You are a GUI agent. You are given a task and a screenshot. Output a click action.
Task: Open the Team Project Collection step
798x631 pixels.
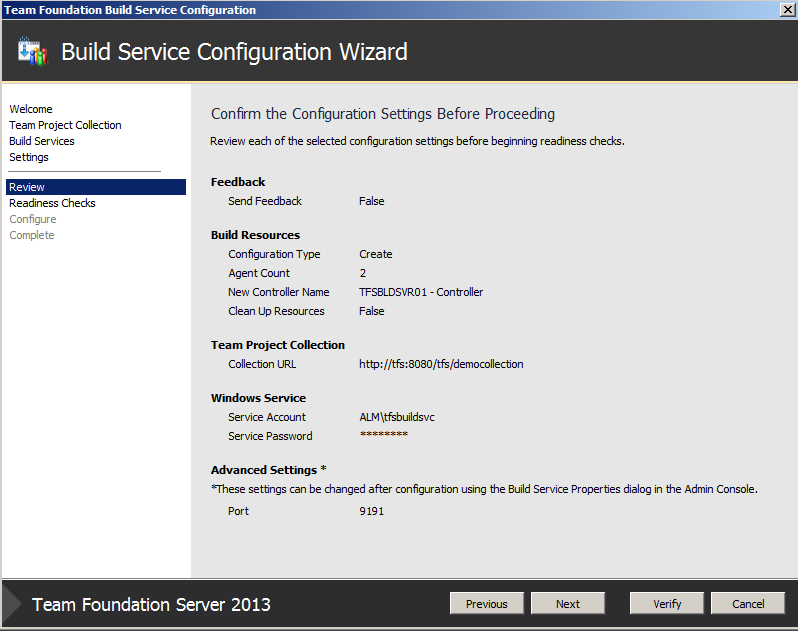(x=65, y=125)
